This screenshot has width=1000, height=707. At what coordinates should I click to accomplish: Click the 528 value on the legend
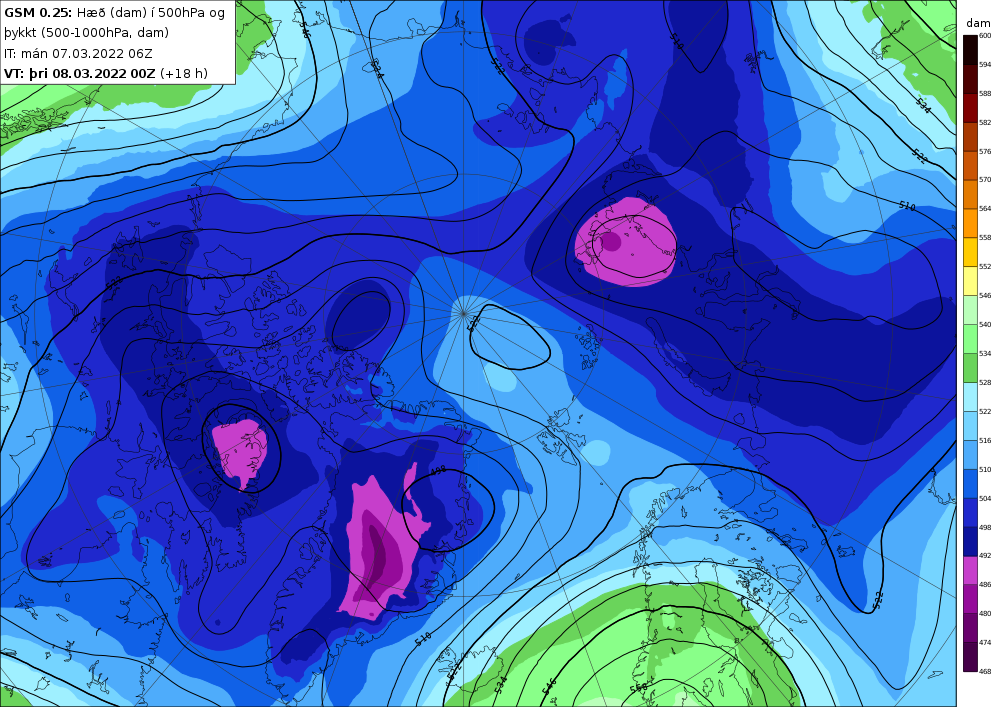click(985, 383)
